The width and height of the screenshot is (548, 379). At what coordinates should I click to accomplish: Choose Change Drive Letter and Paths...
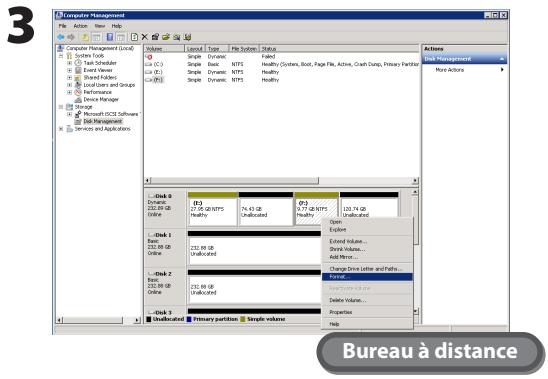click(x=367, y=269)
